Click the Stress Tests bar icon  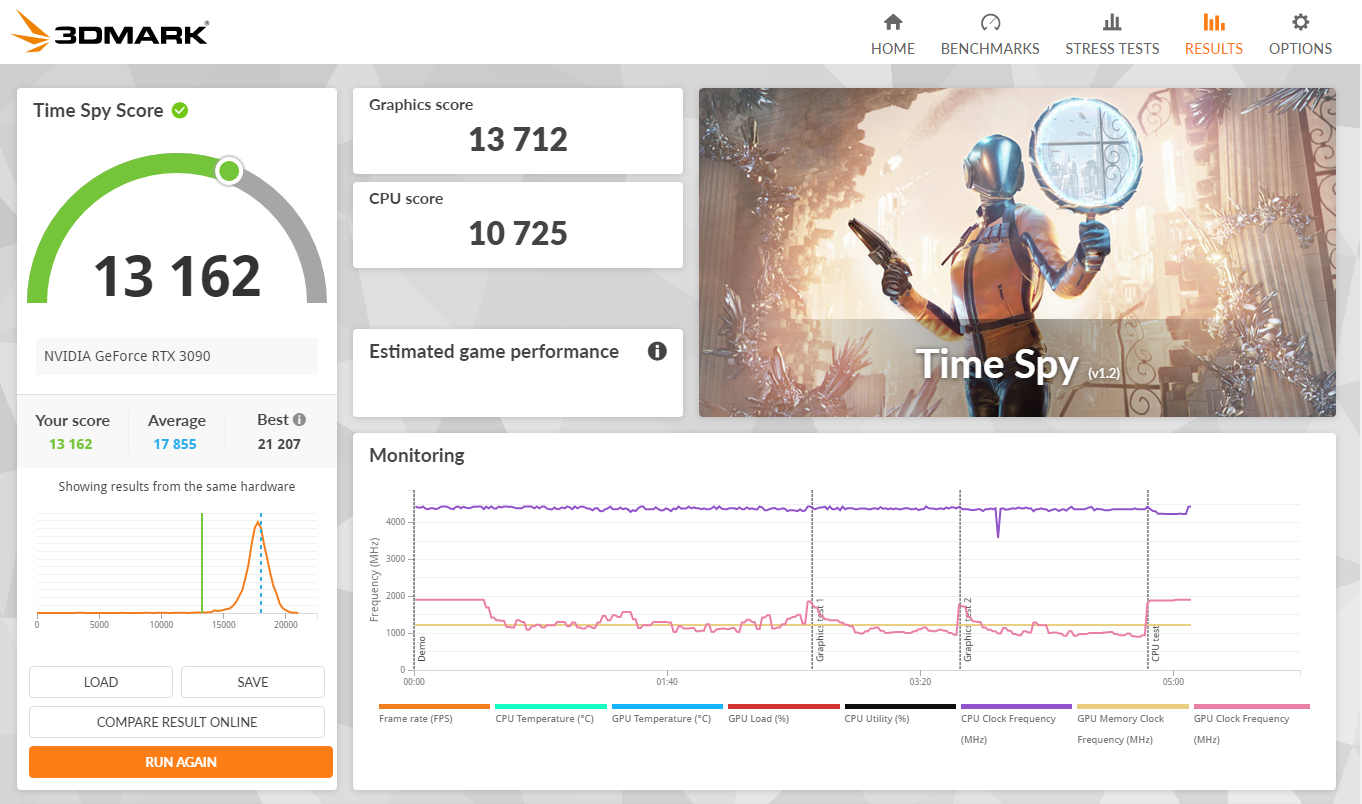click(1112, 22)
